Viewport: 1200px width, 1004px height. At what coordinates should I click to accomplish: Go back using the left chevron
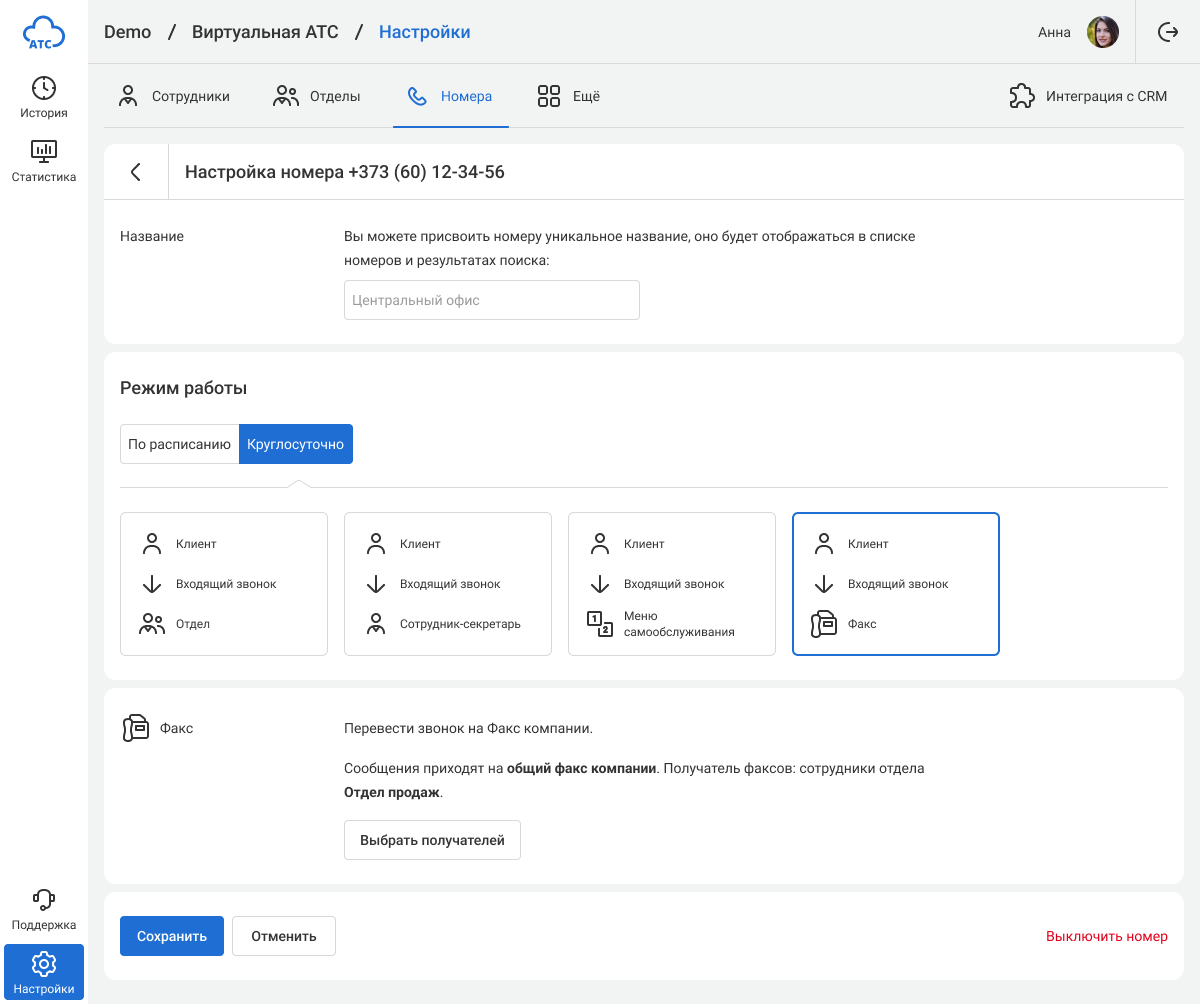pos(136,172)
